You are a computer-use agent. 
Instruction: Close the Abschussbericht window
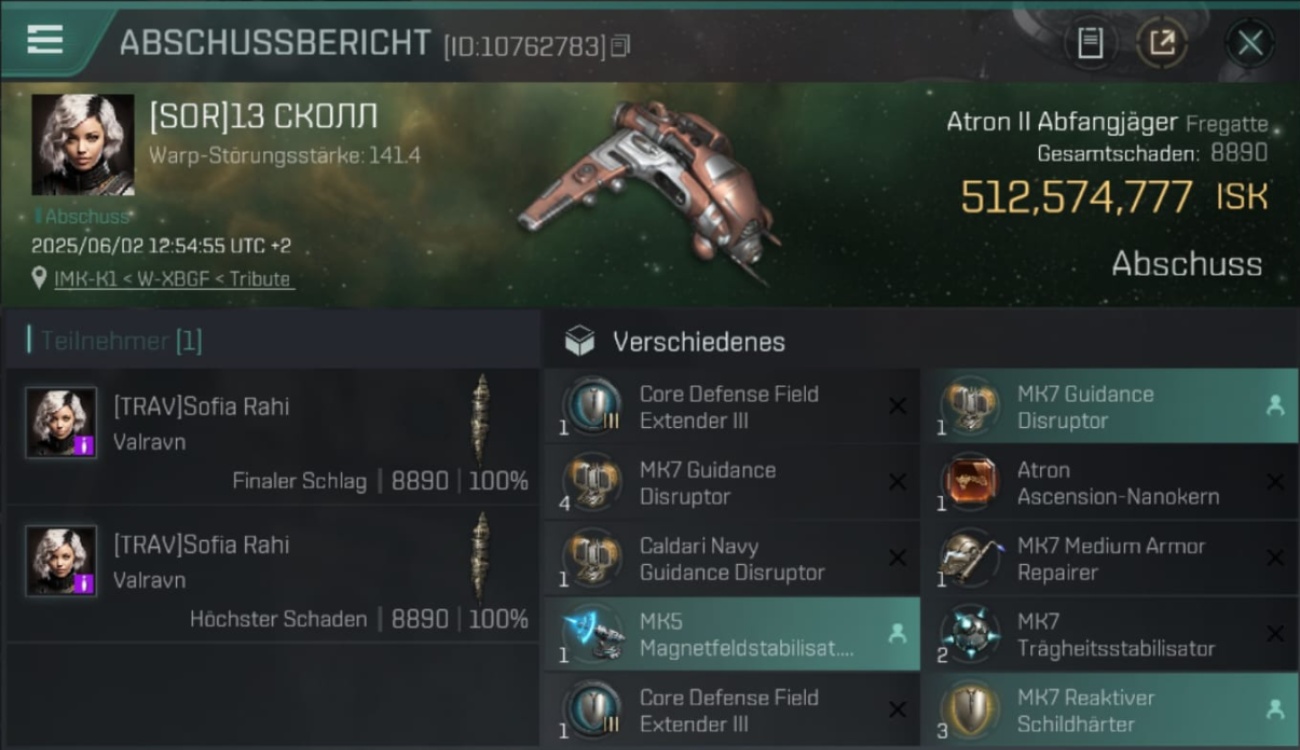tap(1250, 43)
